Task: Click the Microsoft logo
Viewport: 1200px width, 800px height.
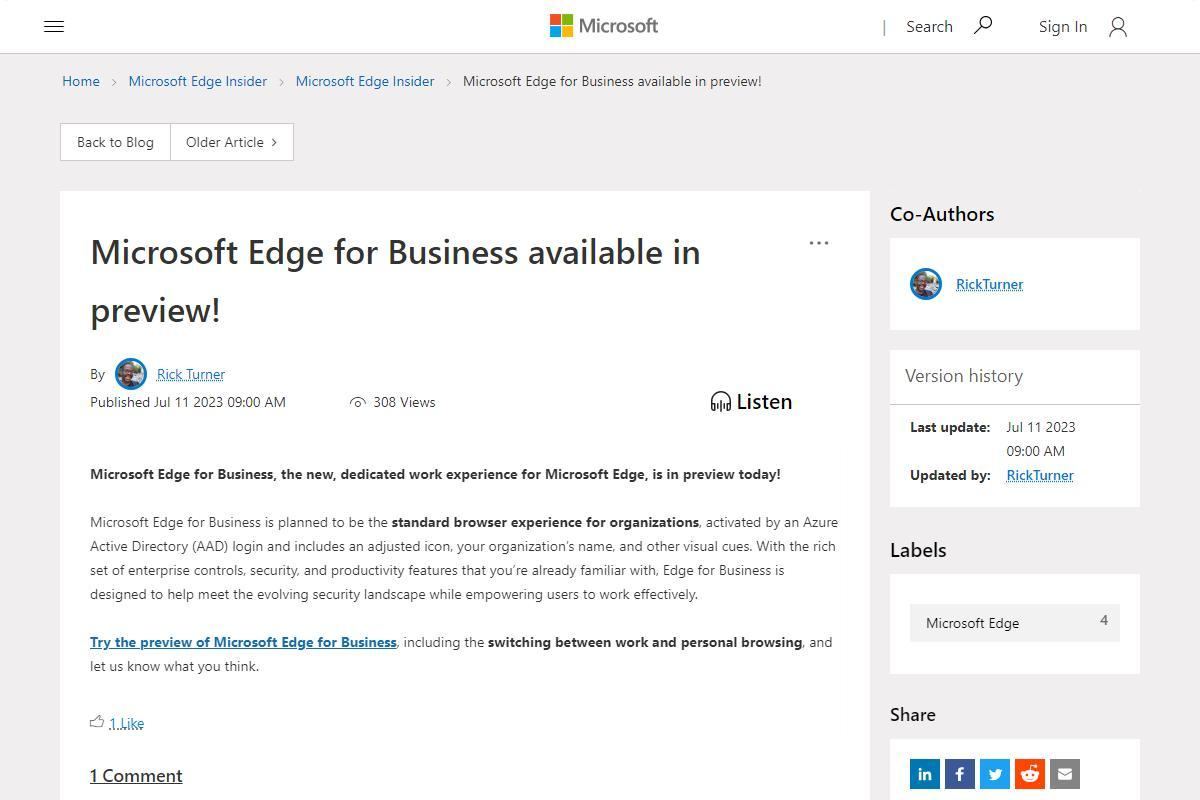Action: (x=604, y=26)
